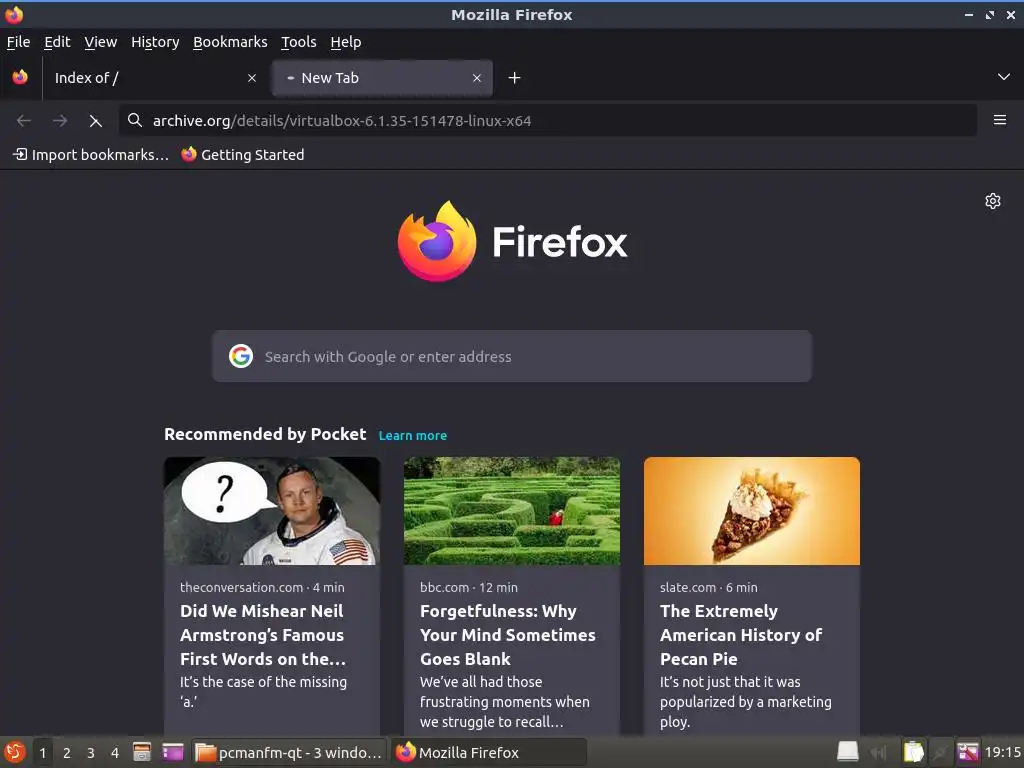Stop loading the page with the X button
Viewport: 1024px width, 768px height.
point(95,121)
